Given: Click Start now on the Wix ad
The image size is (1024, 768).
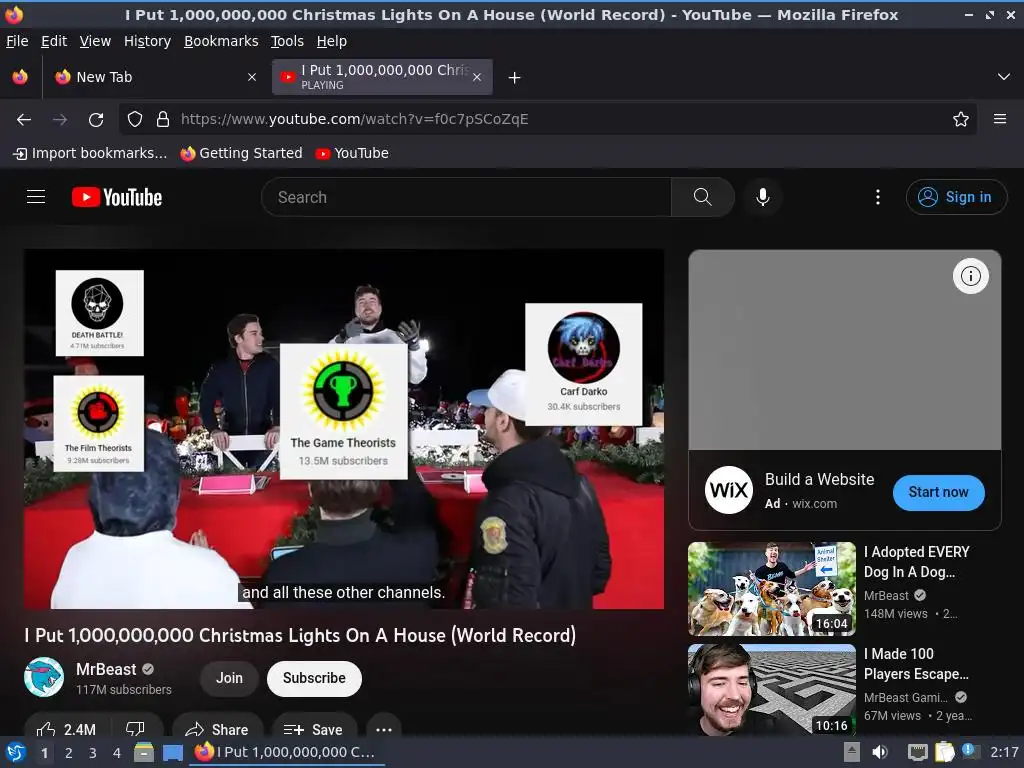Looking at the screenshot, I should pos(938,492).
